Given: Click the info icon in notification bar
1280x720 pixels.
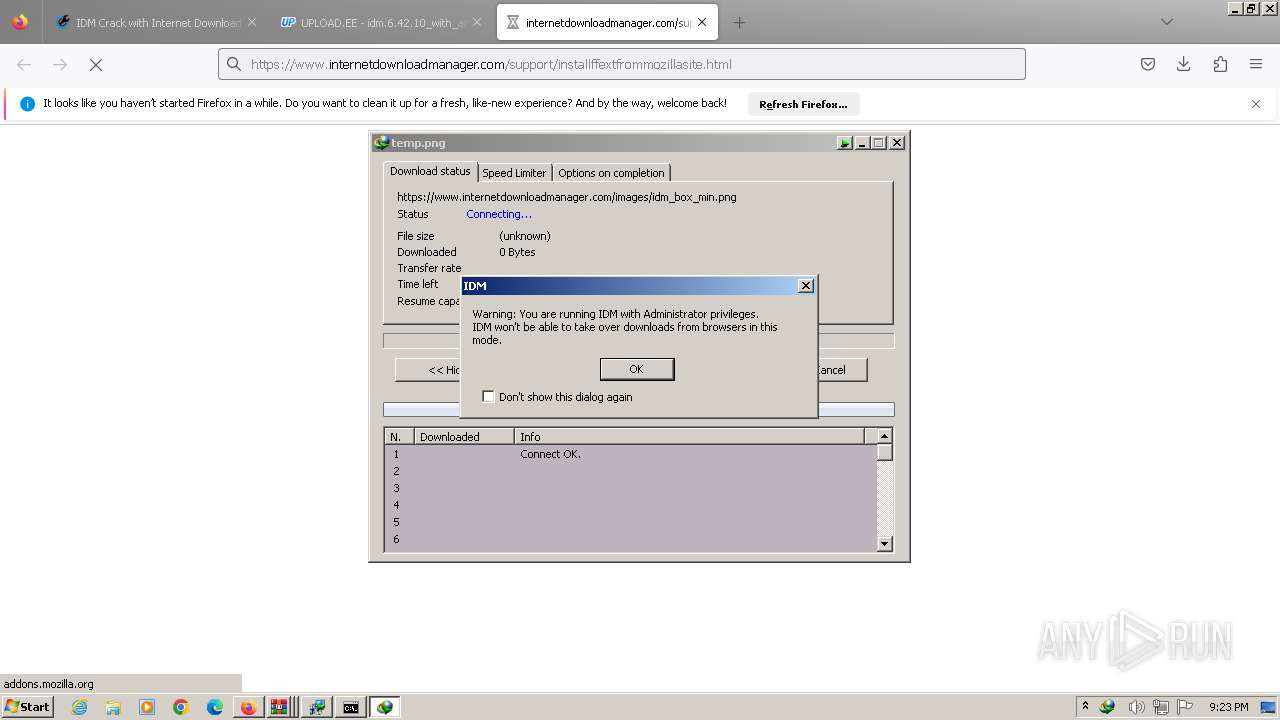Looking at the screenshot, I should pyautogui.click(x=27, y=104).
